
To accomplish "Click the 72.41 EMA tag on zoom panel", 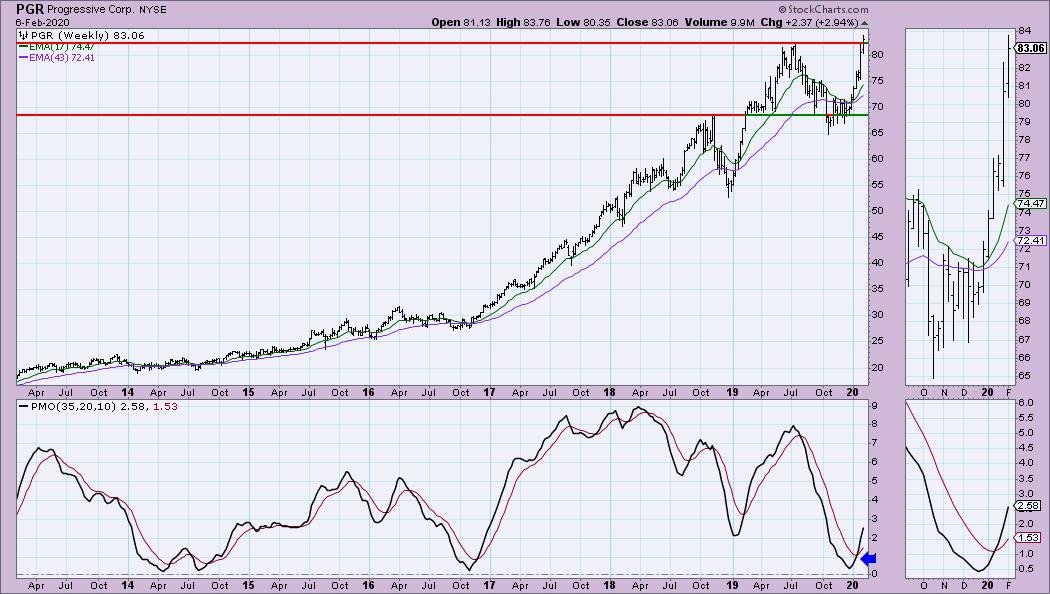I will [x=1031, y=240].
